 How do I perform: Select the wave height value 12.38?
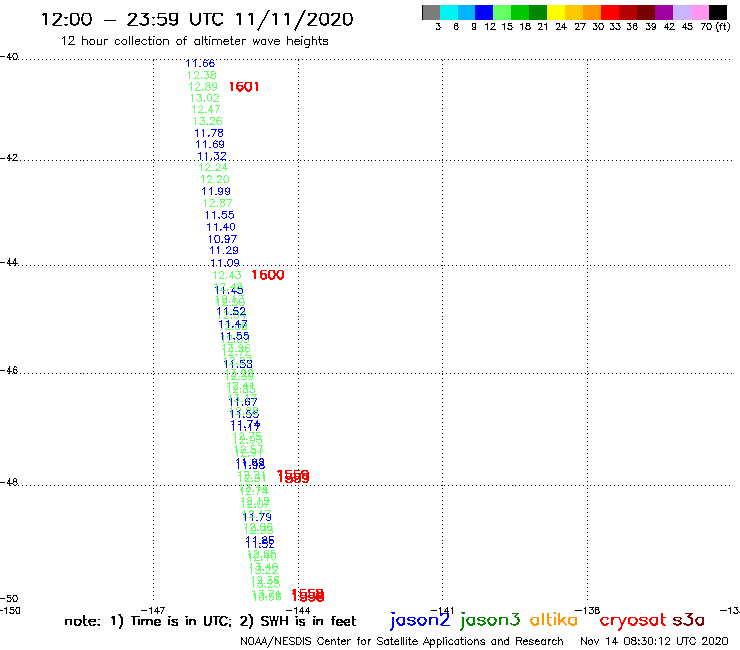(202, 75)
